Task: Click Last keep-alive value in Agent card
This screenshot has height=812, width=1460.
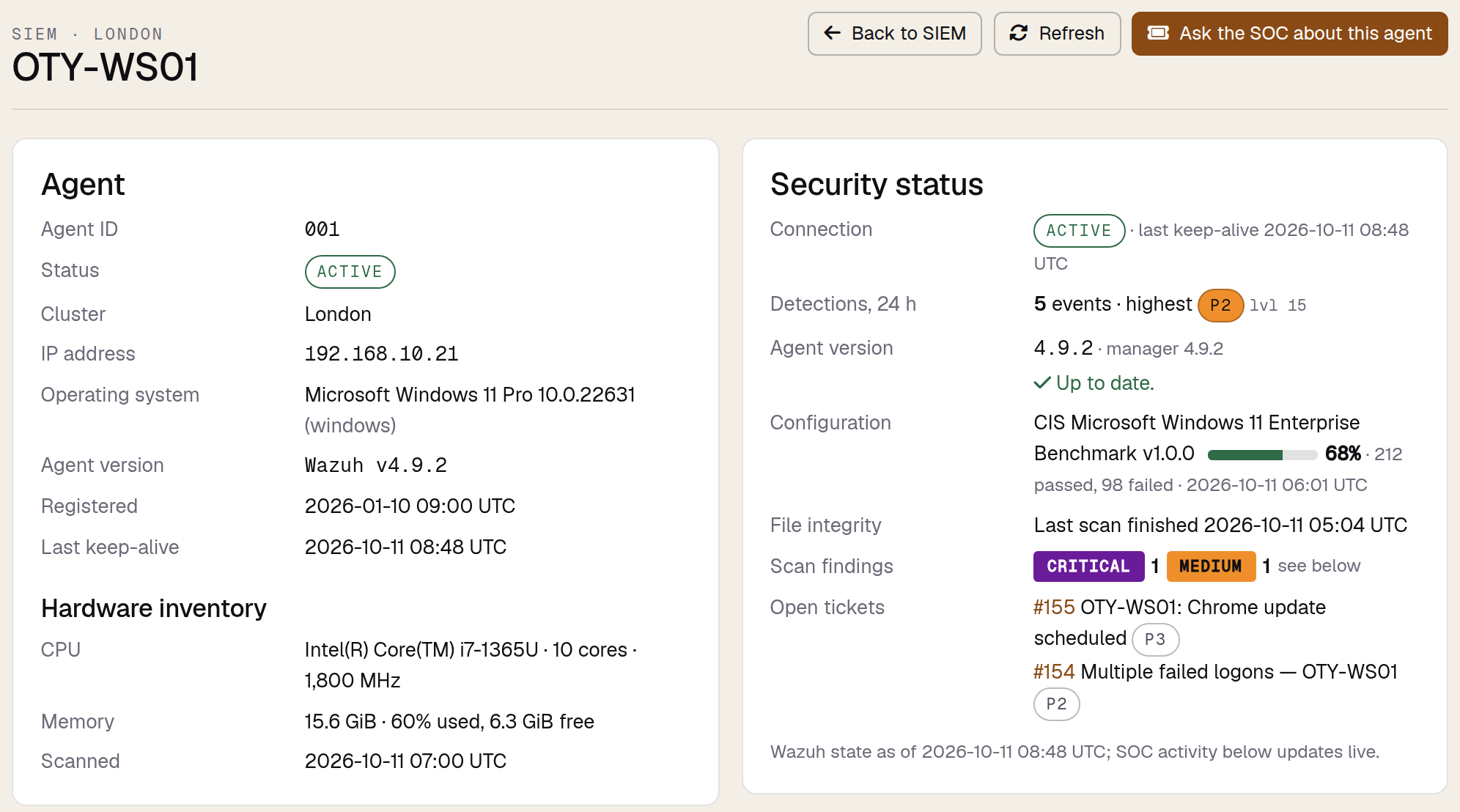Action: [405, 547]
